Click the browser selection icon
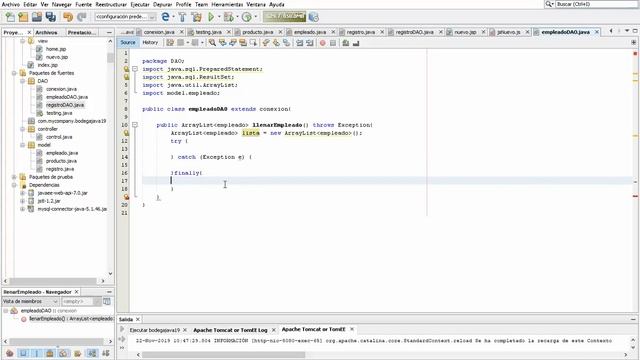This screenshot has height=360, width=640. click(165, 17)
